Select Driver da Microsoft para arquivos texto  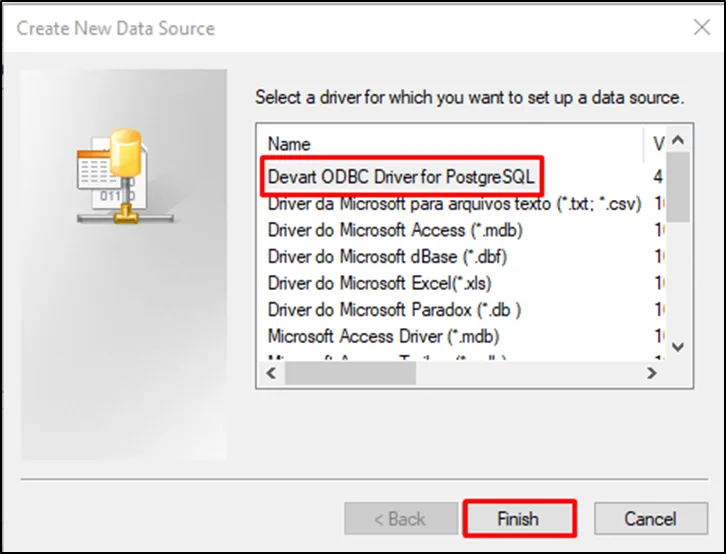click(452, 204)
